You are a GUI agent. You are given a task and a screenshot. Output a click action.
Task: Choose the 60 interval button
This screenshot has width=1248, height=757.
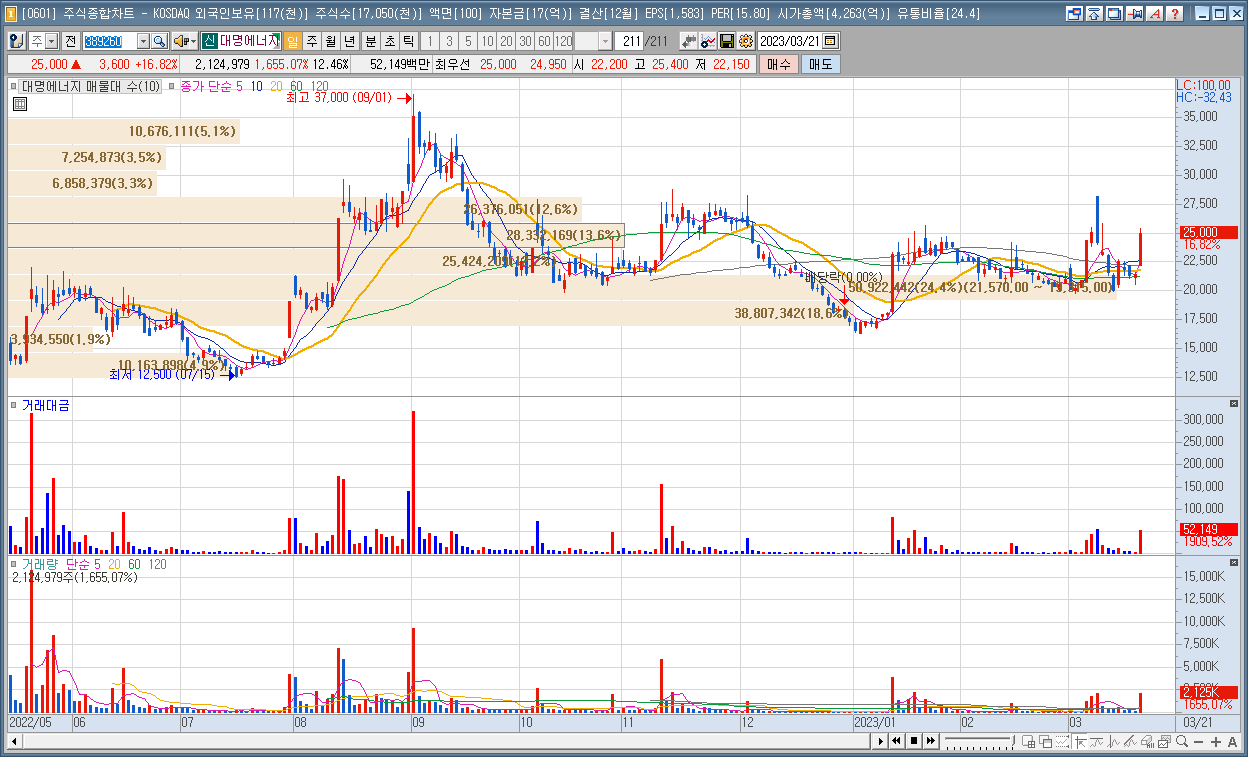point(544,41)
